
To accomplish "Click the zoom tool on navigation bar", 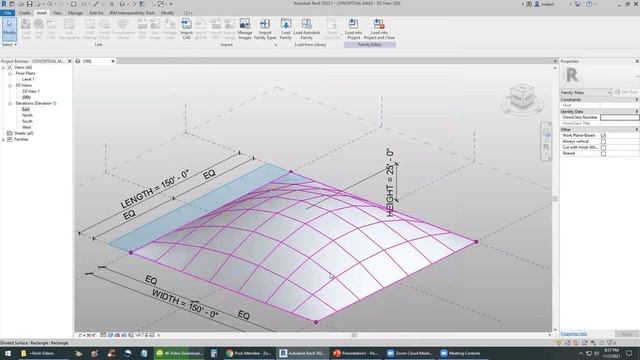I will (x=546, y=147).
